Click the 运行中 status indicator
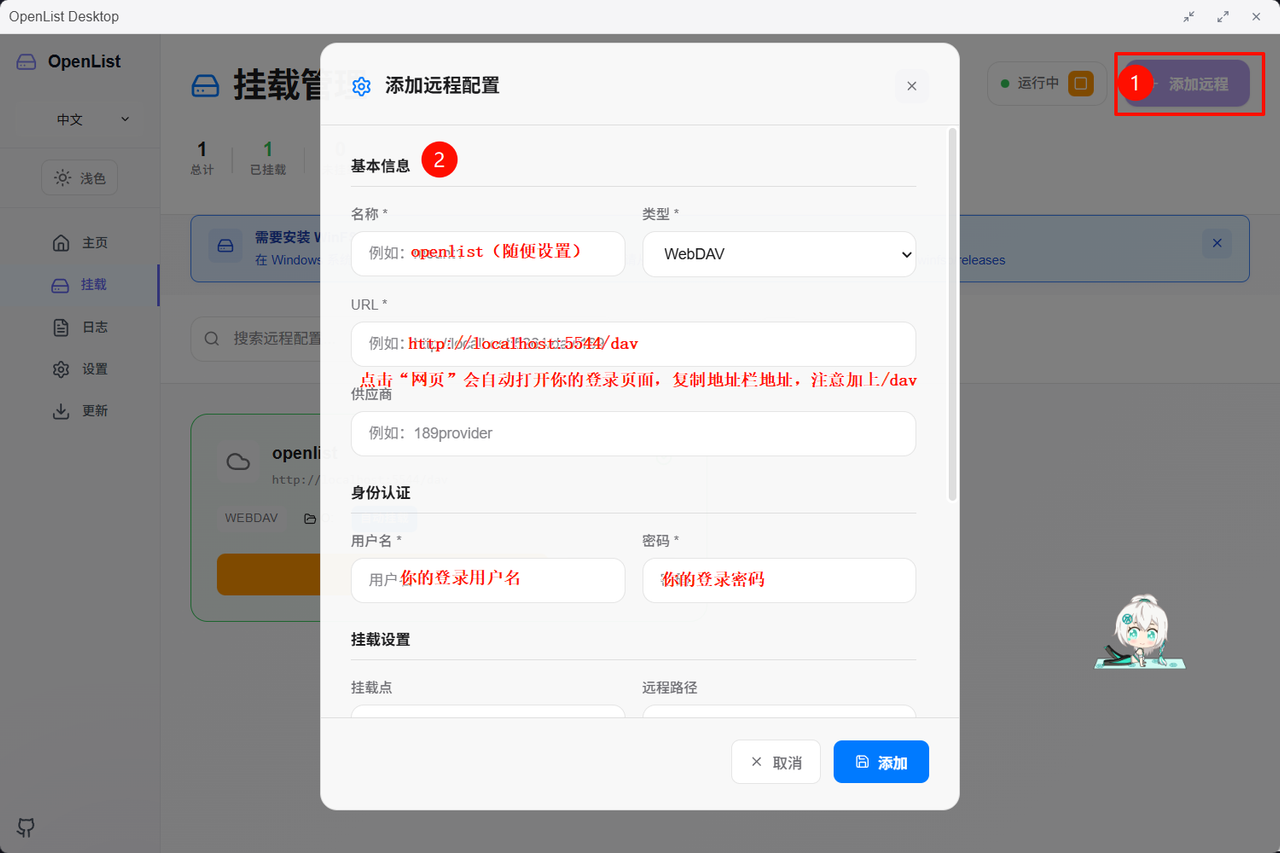Image resolution: width=1280 pixels, height=853 pixels. pos(1030,83)
